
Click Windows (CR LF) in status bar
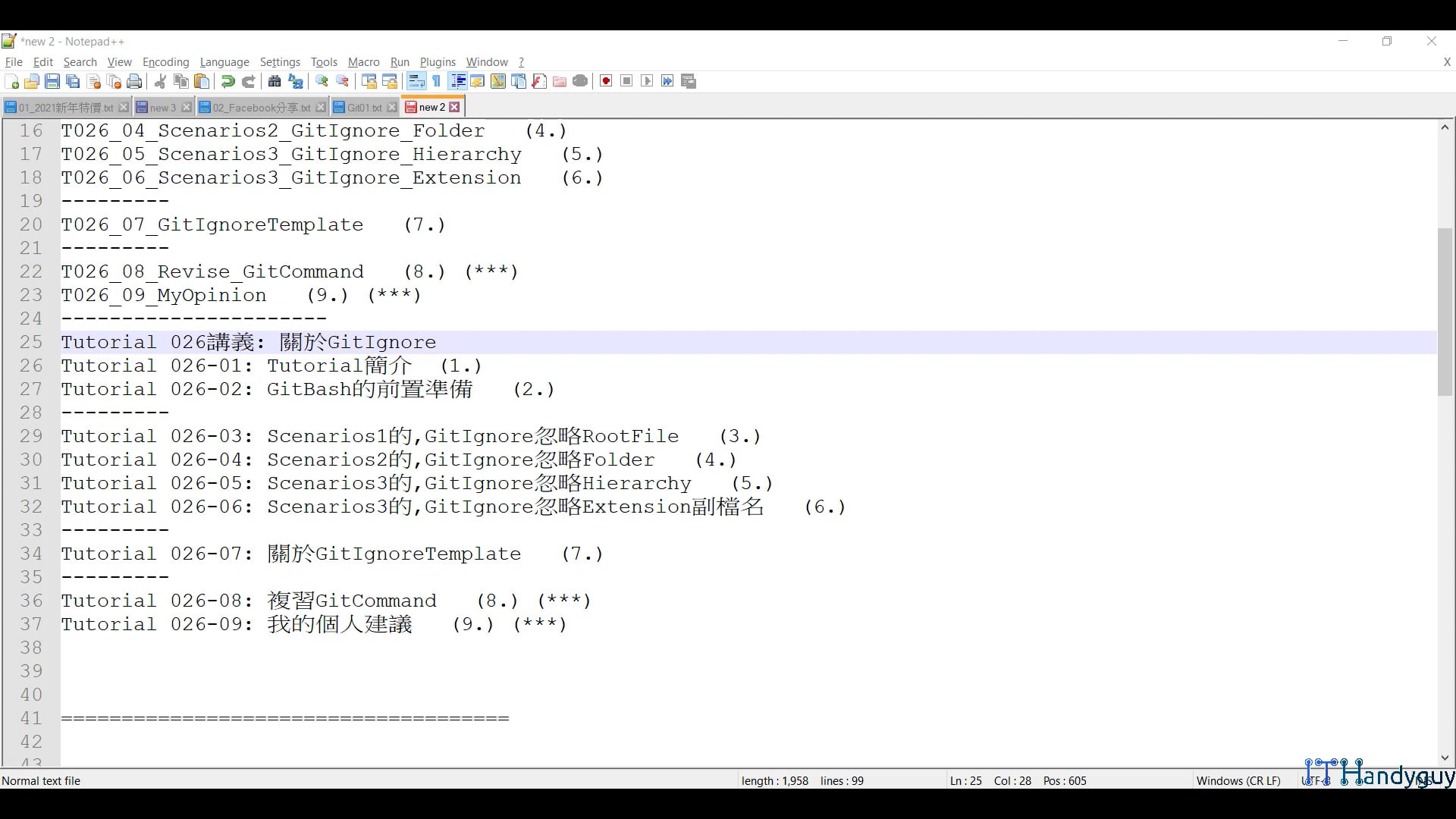tap(1238, 780)
